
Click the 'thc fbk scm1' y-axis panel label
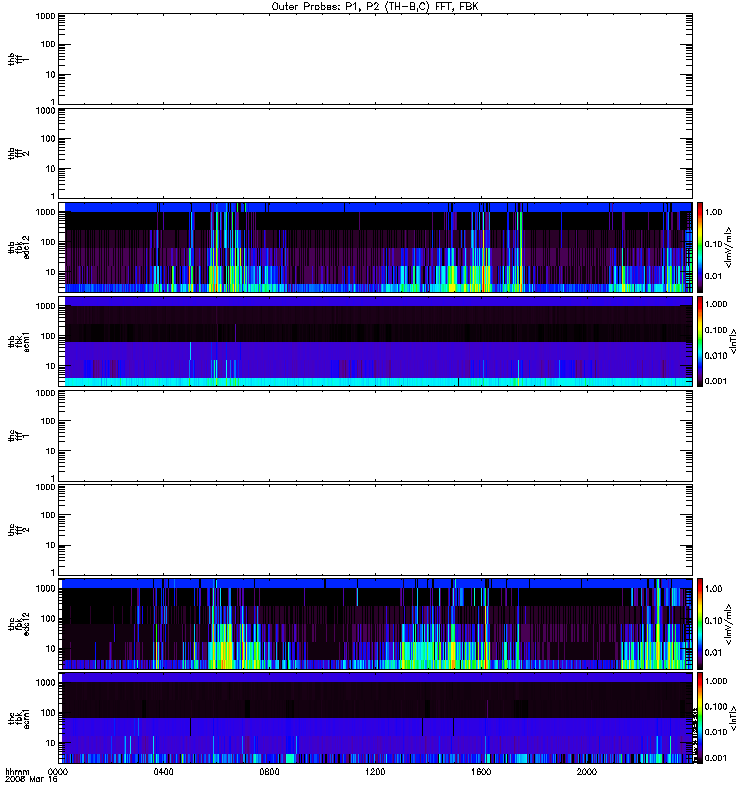tap(19, 718)
